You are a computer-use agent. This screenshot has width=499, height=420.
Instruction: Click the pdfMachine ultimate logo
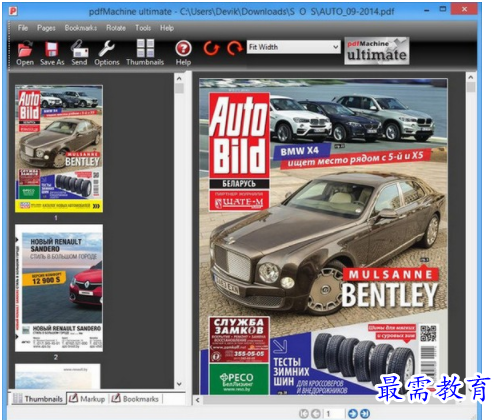pos(377,51)
